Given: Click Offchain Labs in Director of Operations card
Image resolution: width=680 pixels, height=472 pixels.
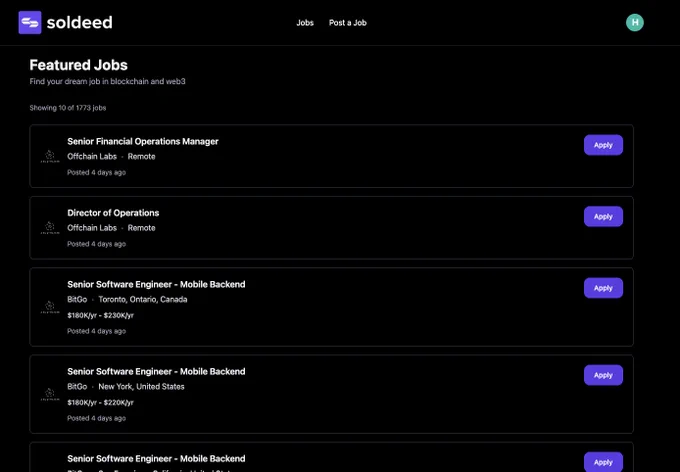Looking at the screenshot, I should (x=92, y=228).
